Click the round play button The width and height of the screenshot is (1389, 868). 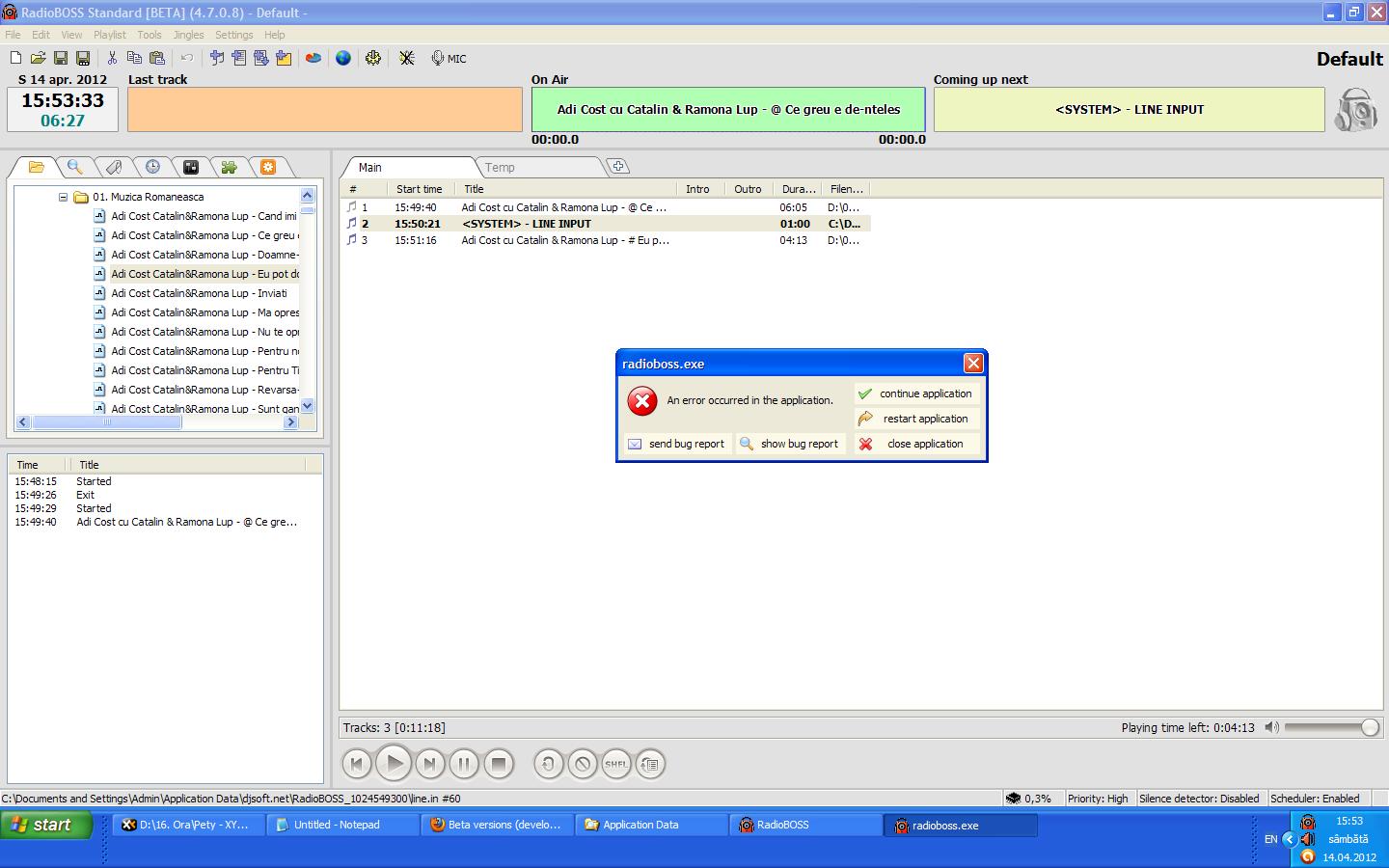pyautogui.click(x=394, y=764)
